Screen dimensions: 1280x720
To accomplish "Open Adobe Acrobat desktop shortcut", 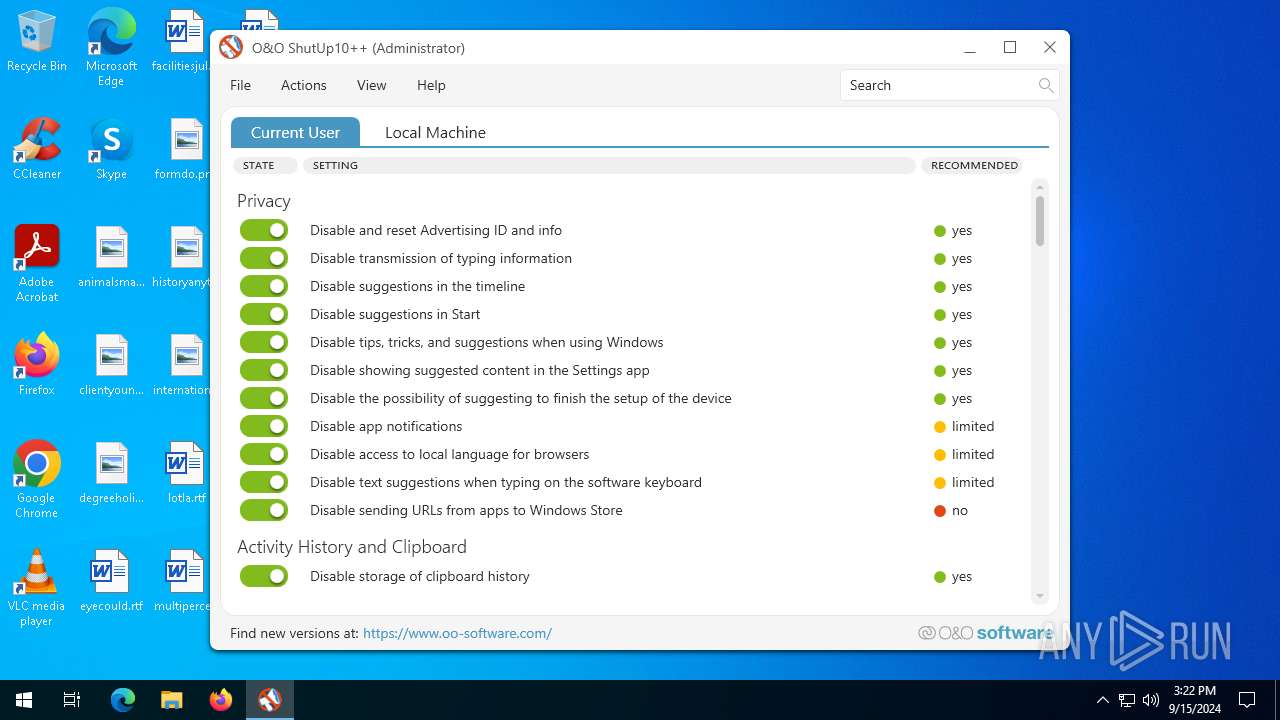I will tap(37, 264).
